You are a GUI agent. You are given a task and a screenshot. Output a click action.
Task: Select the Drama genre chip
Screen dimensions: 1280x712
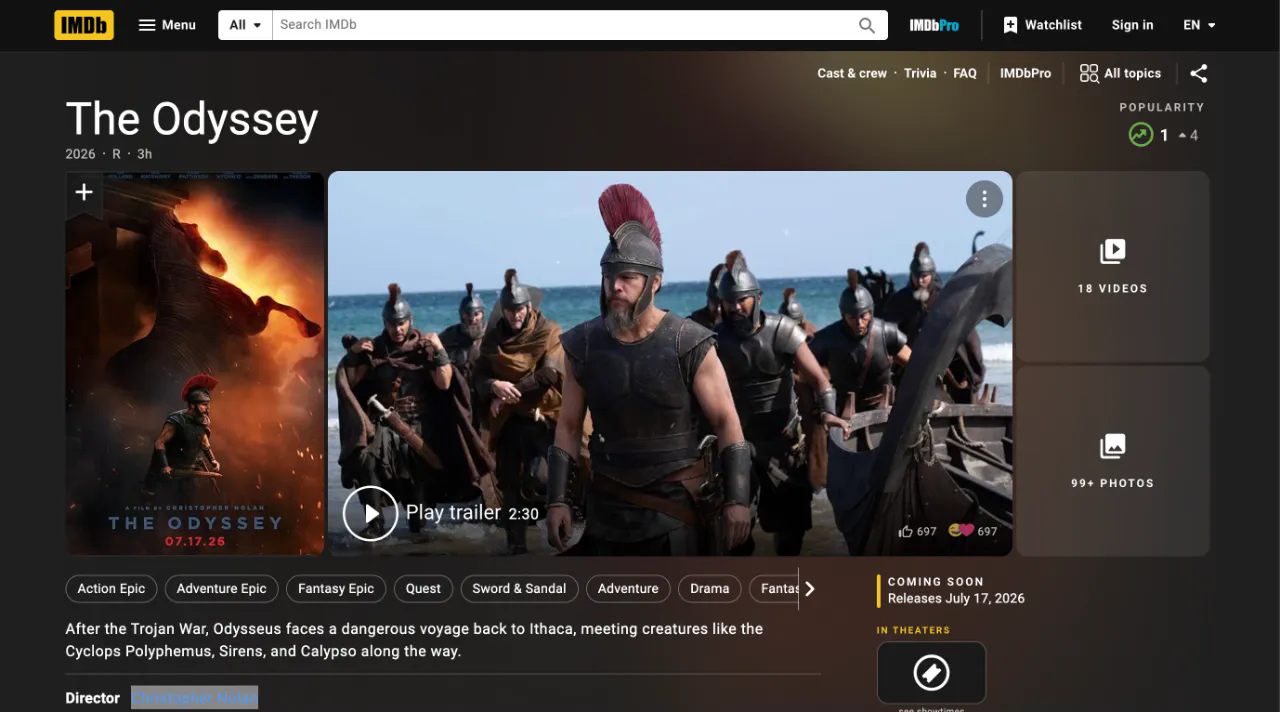click(709, 588)
